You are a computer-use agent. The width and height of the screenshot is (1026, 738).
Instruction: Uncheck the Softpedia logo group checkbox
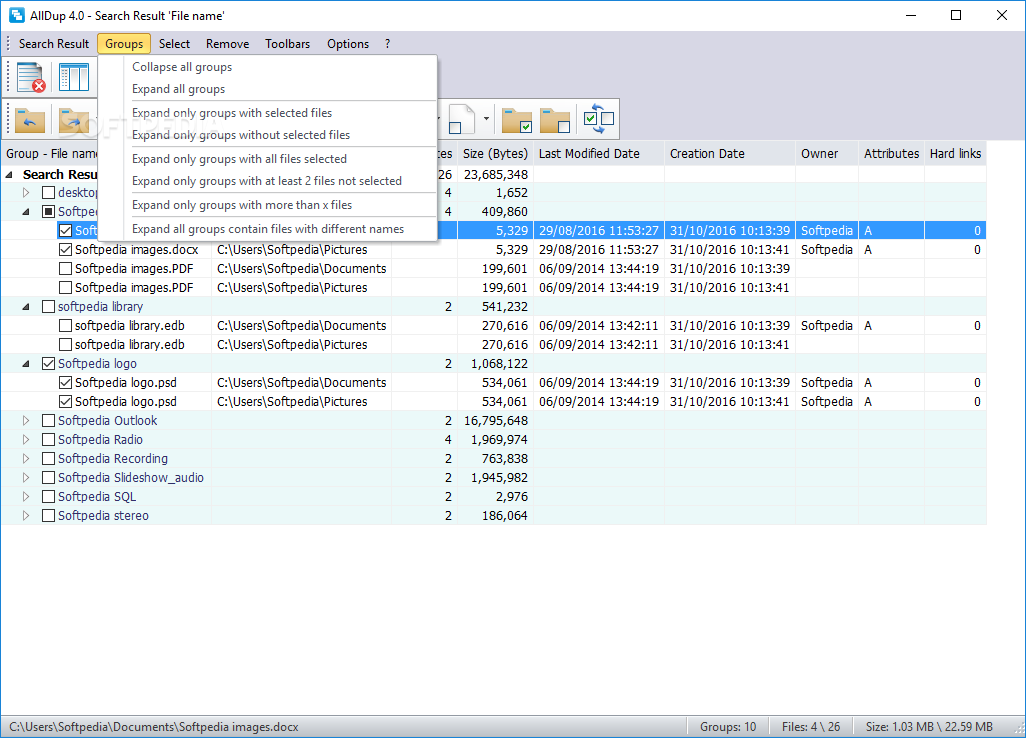click(48, 363)
